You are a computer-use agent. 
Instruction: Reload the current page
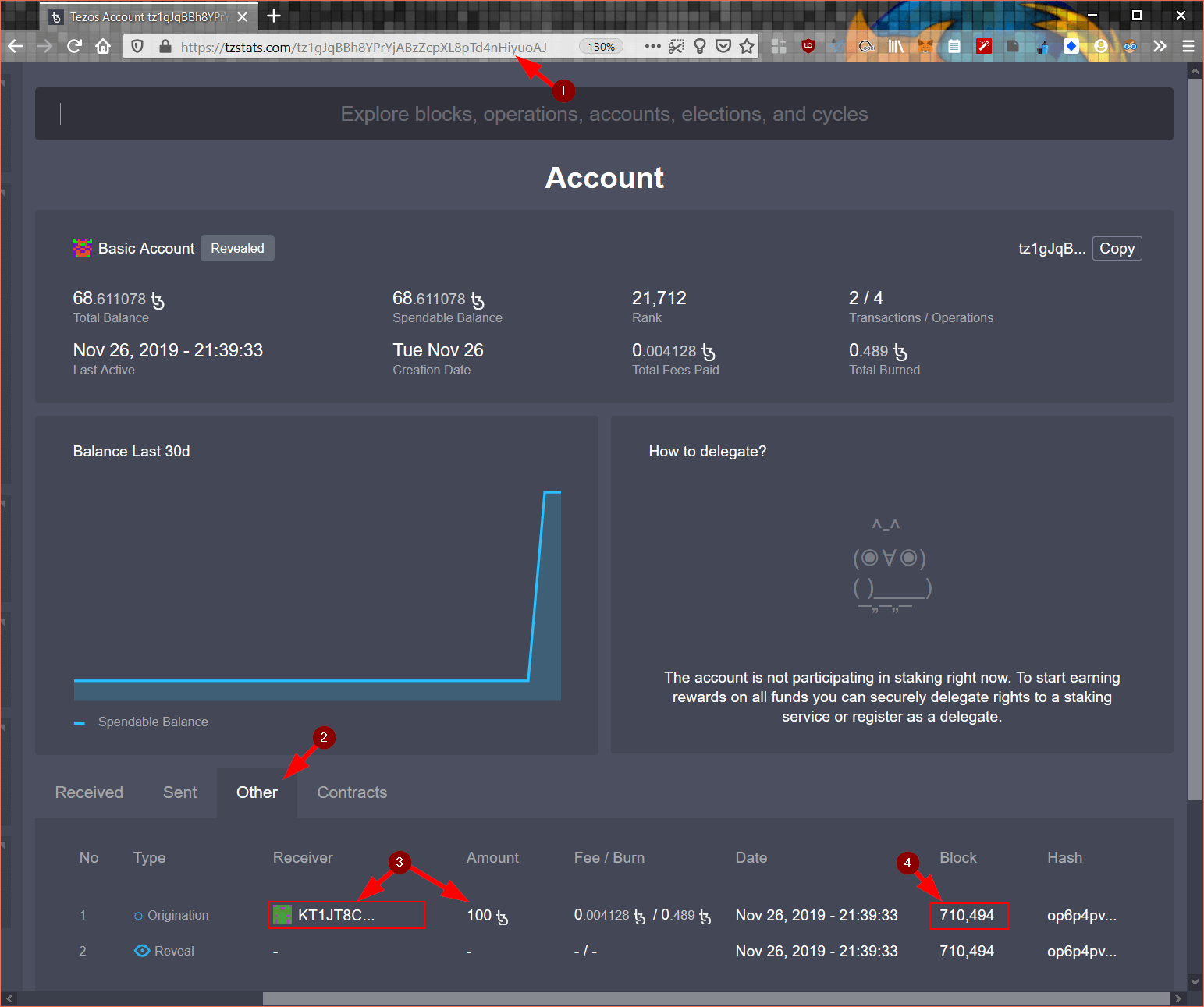coord(74,46)
